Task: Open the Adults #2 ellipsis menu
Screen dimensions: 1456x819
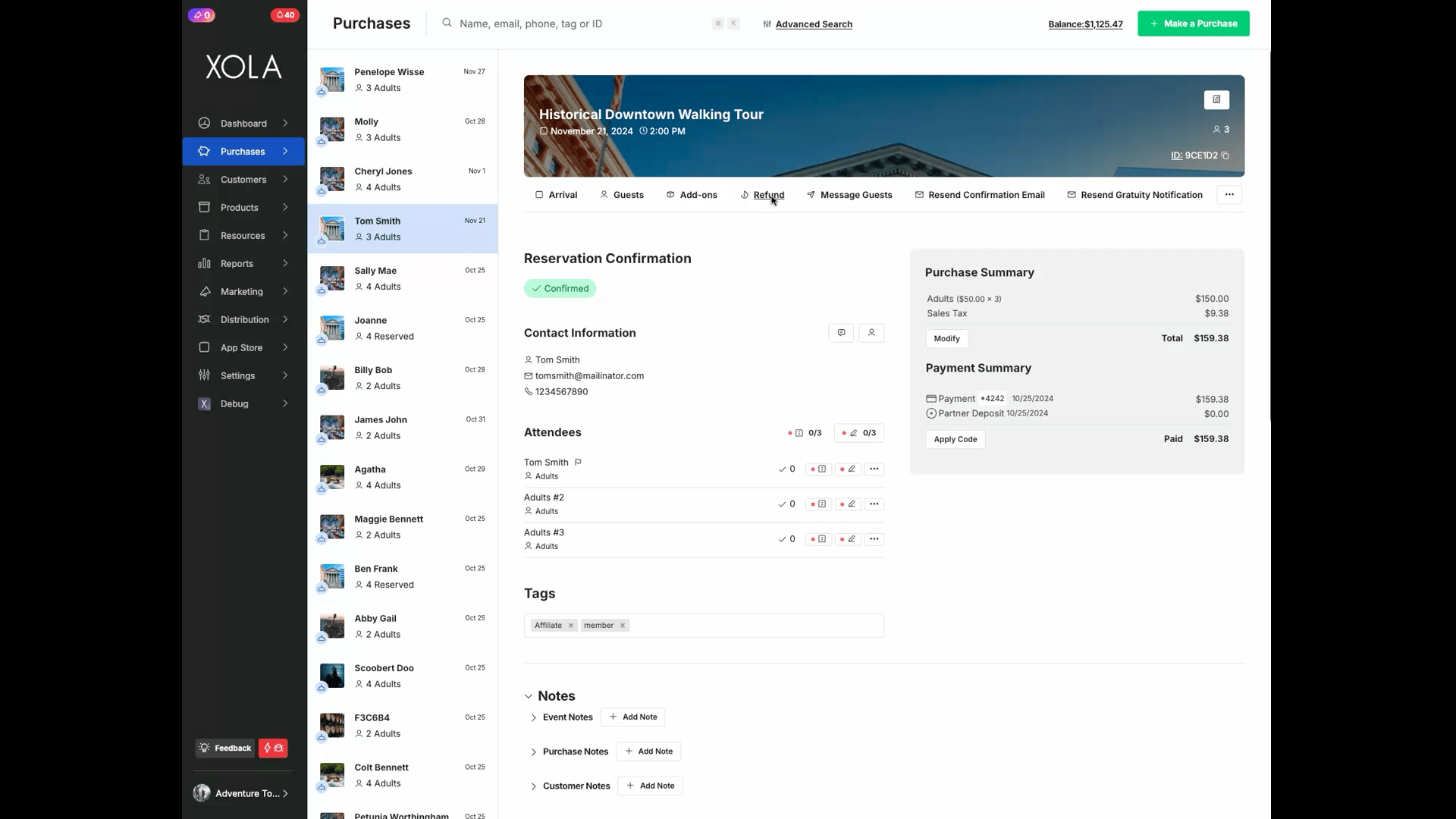Action: 874,504
